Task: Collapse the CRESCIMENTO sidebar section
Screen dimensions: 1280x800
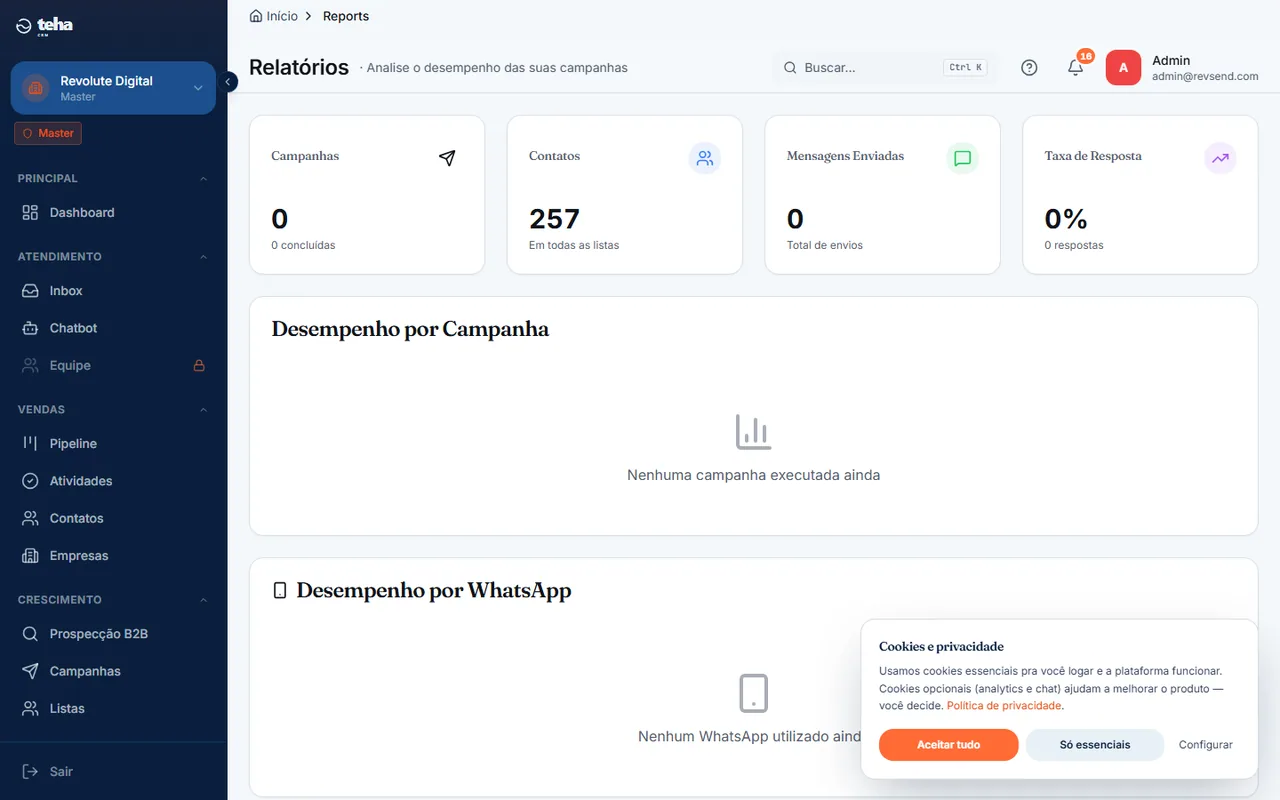Action: click(204, 600)
